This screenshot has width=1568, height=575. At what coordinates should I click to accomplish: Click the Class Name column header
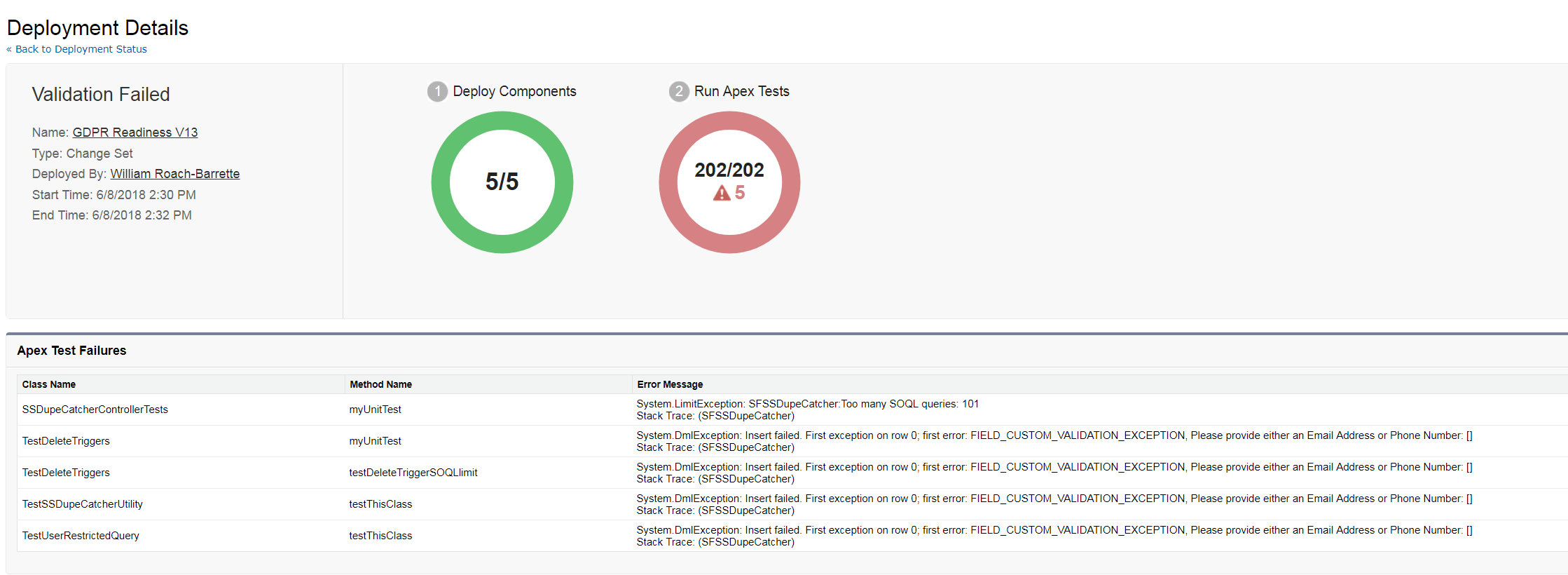(x=49, y=384)
